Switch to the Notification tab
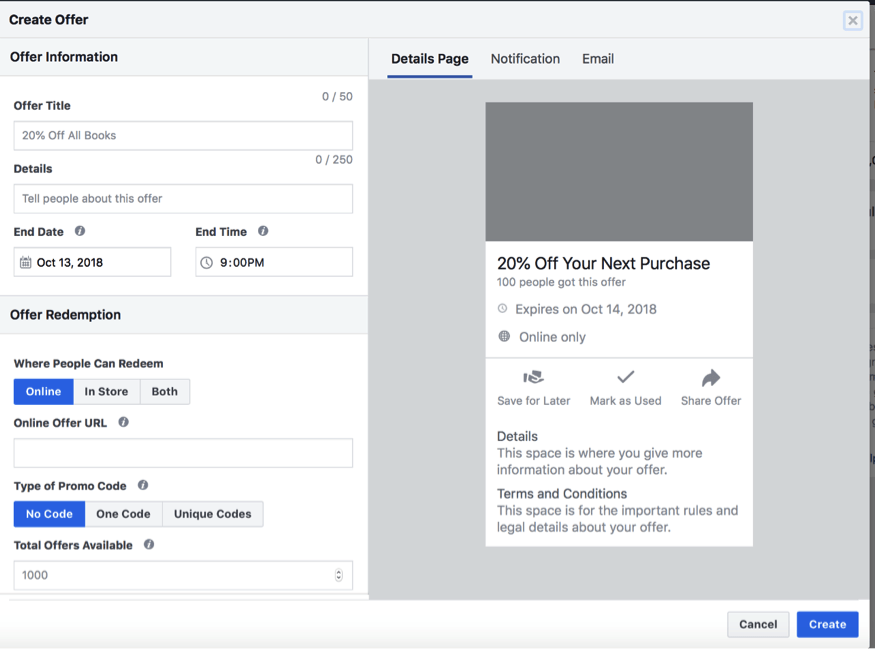875x649 pixels. coord(525,59)
